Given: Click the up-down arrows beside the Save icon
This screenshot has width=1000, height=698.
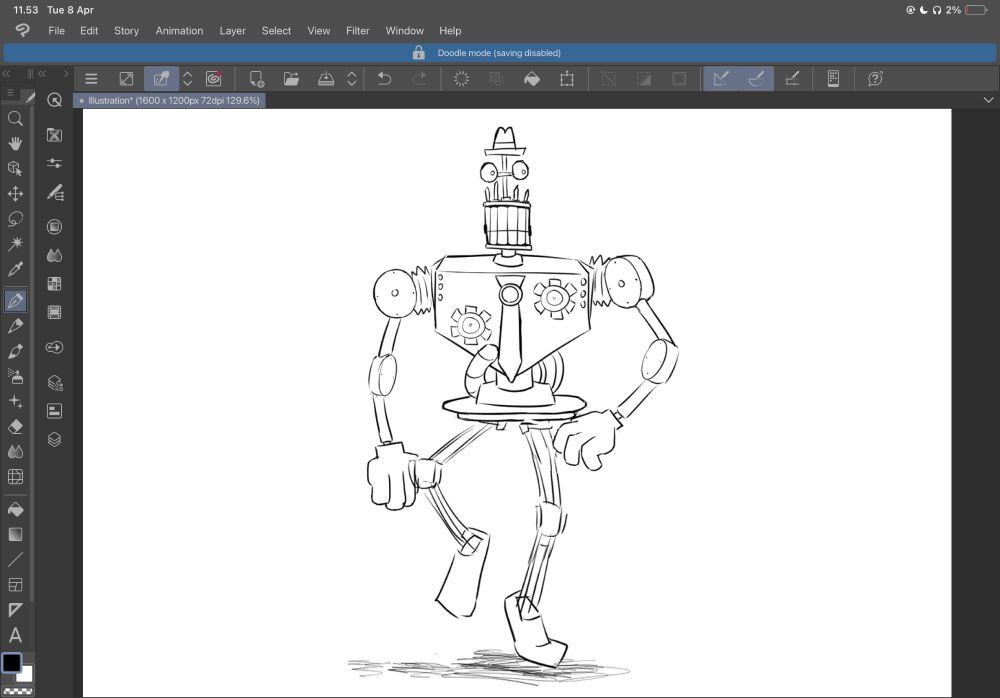Looking at the screenshot, I should [x=351, y=78].
